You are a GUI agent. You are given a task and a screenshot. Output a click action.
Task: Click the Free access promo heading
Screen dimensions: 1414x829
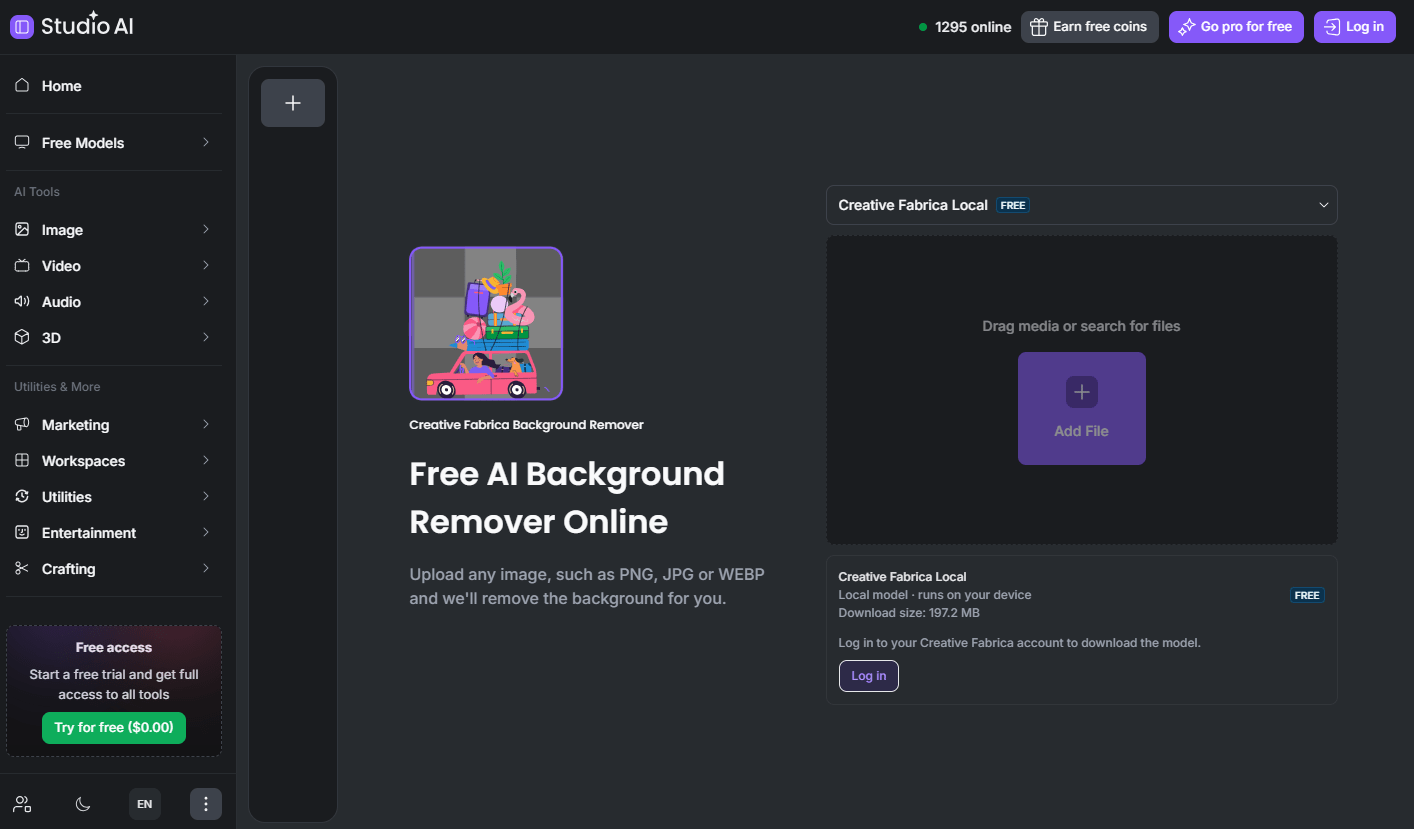[114, 647]
